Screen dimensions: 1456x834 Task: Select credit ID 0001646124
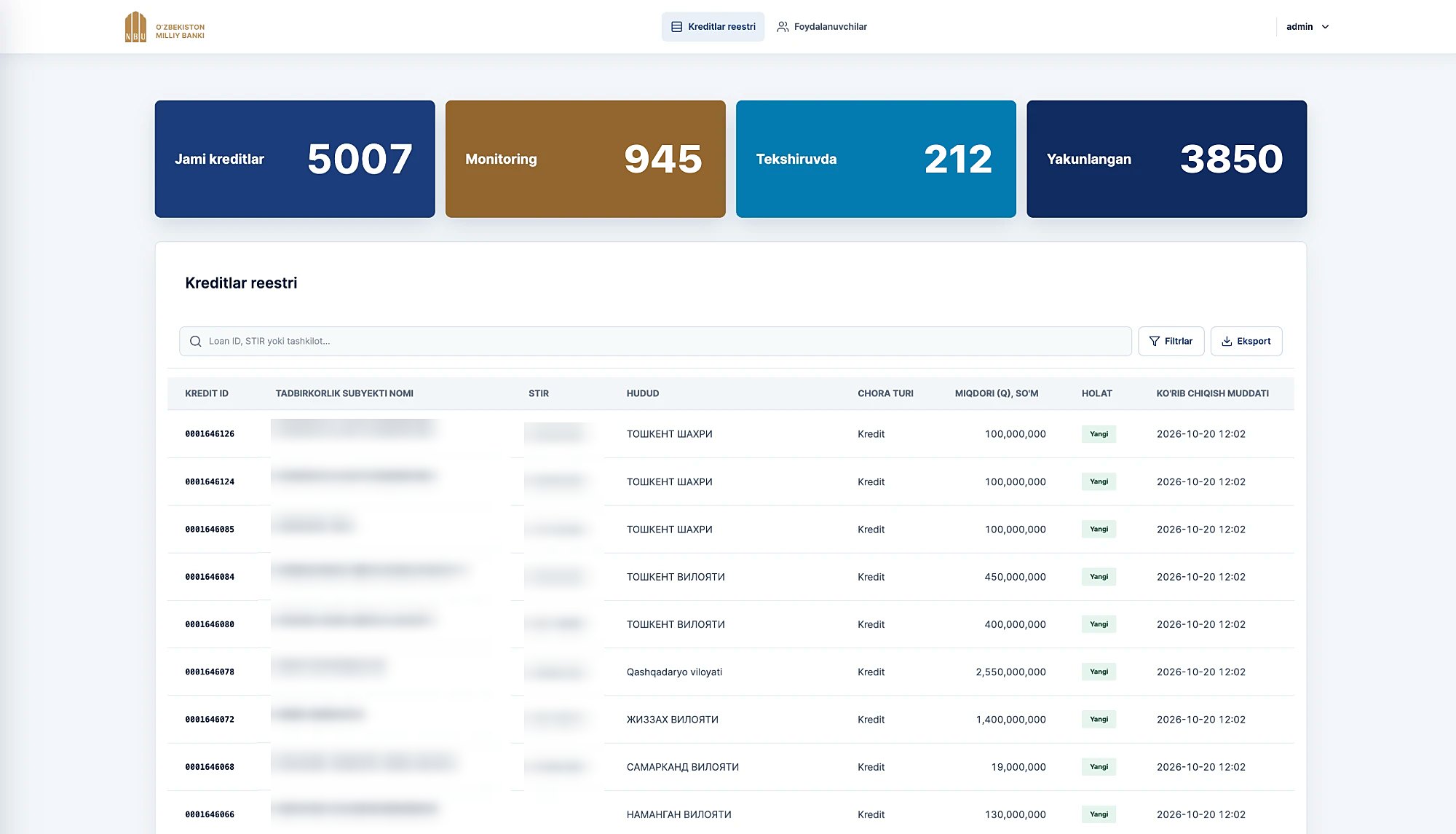[210, 481]
